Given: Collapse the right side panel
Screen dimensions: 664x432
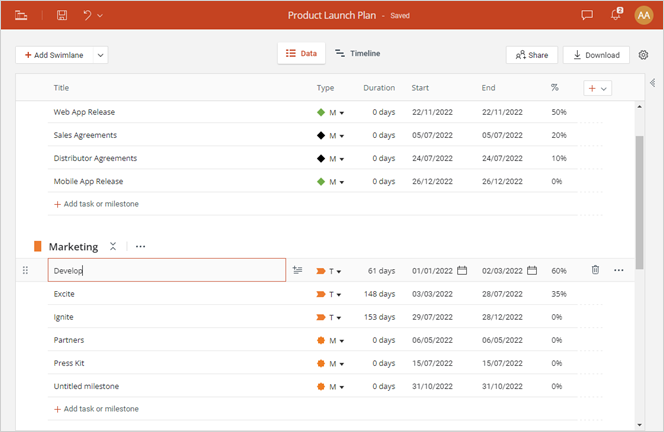Looking at the screenshot, I should click(652, 83).
